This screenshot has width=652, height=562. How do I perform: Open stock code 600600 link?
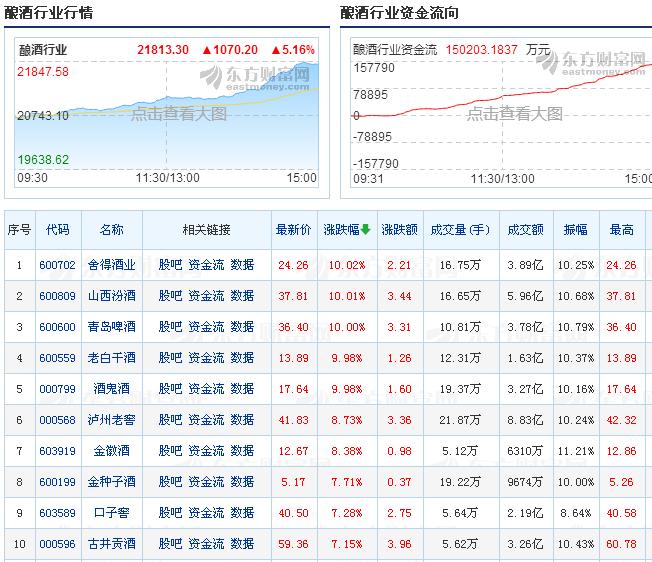click(57, 327)
